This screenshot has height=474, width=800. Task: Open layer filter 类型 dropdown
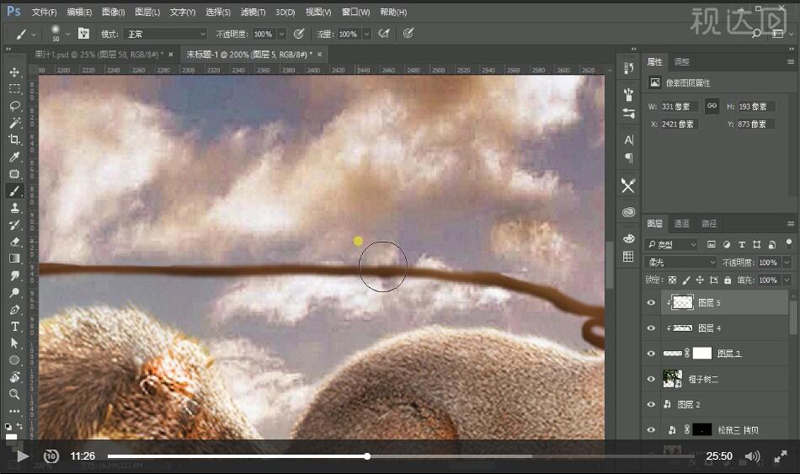[671, 244]
